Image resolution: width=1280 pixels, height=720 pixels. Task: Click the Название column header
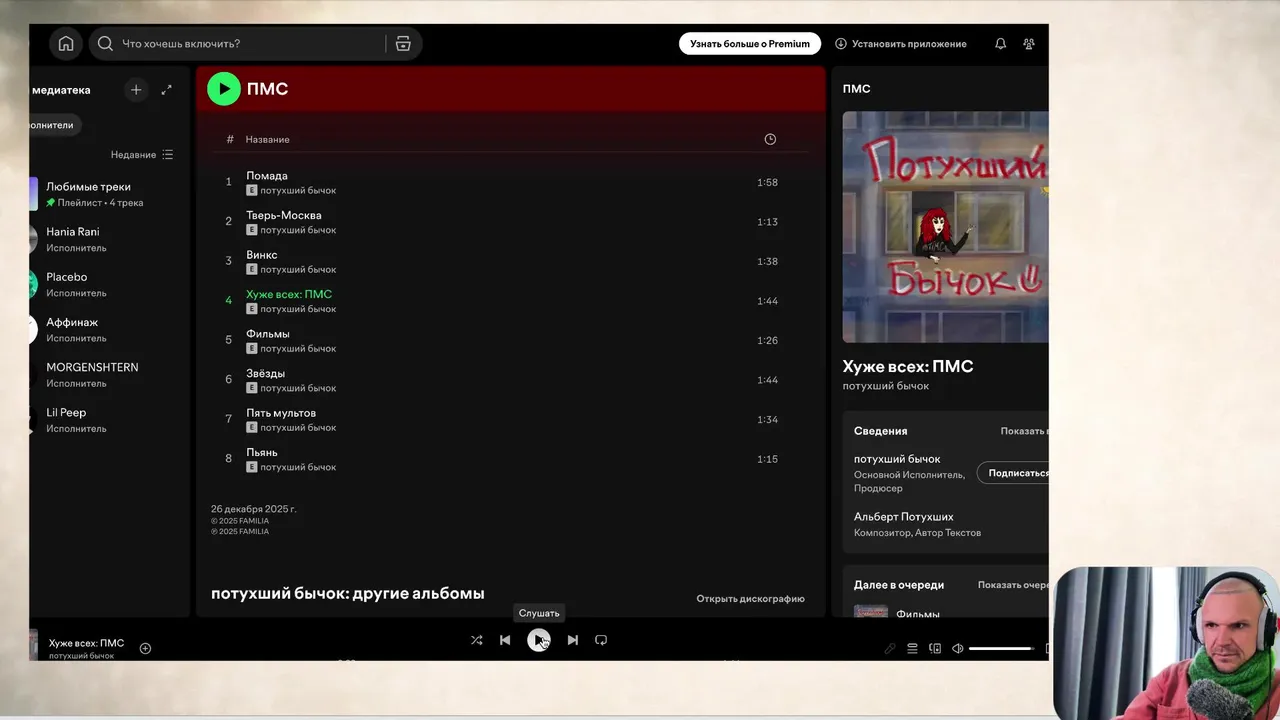coord(268,139)
